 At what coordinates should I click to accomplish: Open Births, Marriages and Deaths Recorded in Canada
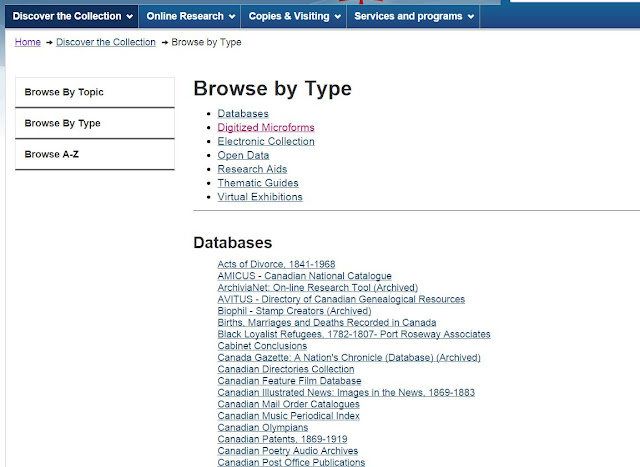(327, 322)
